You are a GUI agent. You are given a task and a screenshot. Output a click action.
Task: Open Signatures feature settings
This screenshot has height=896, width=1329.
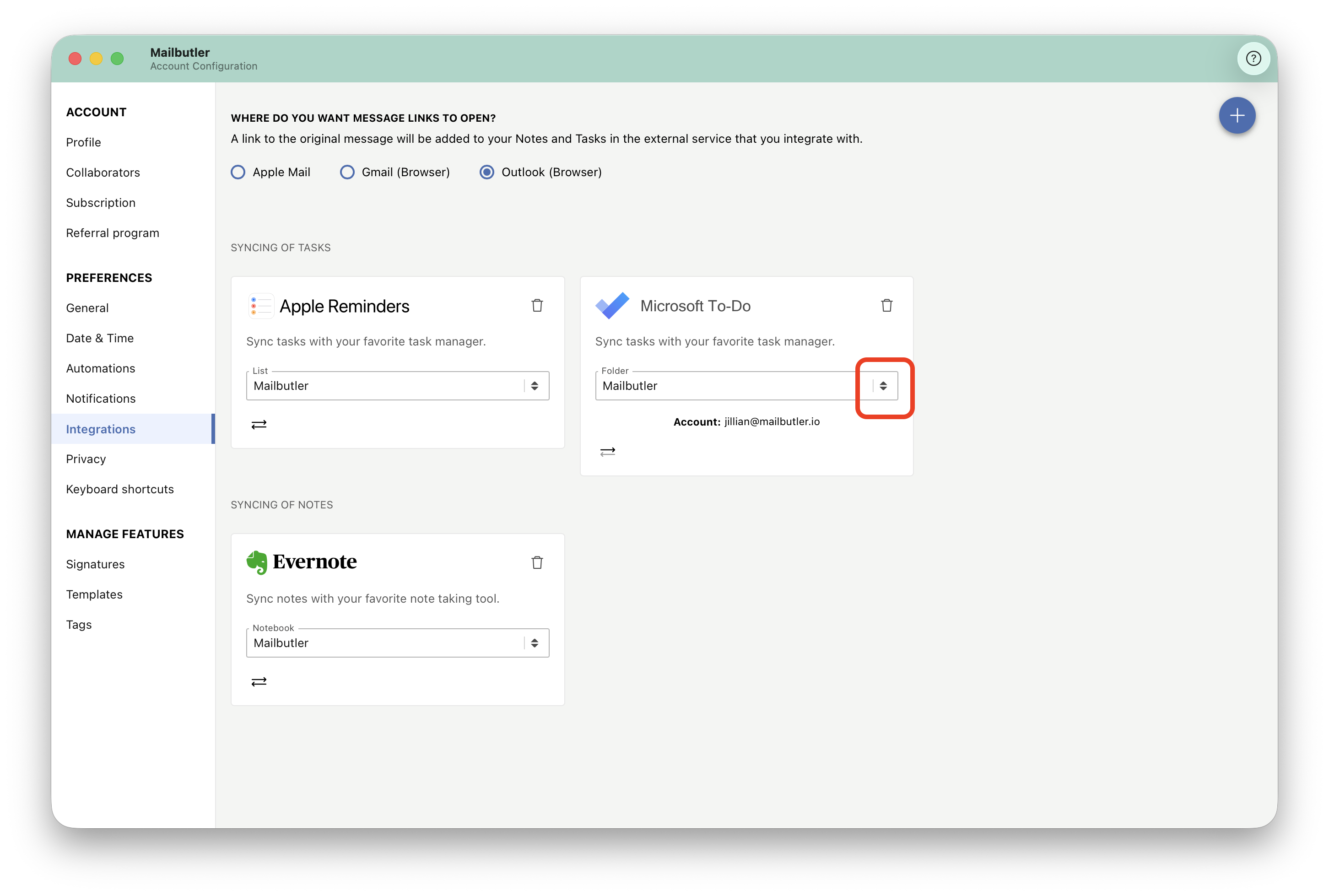pos(95,565)
